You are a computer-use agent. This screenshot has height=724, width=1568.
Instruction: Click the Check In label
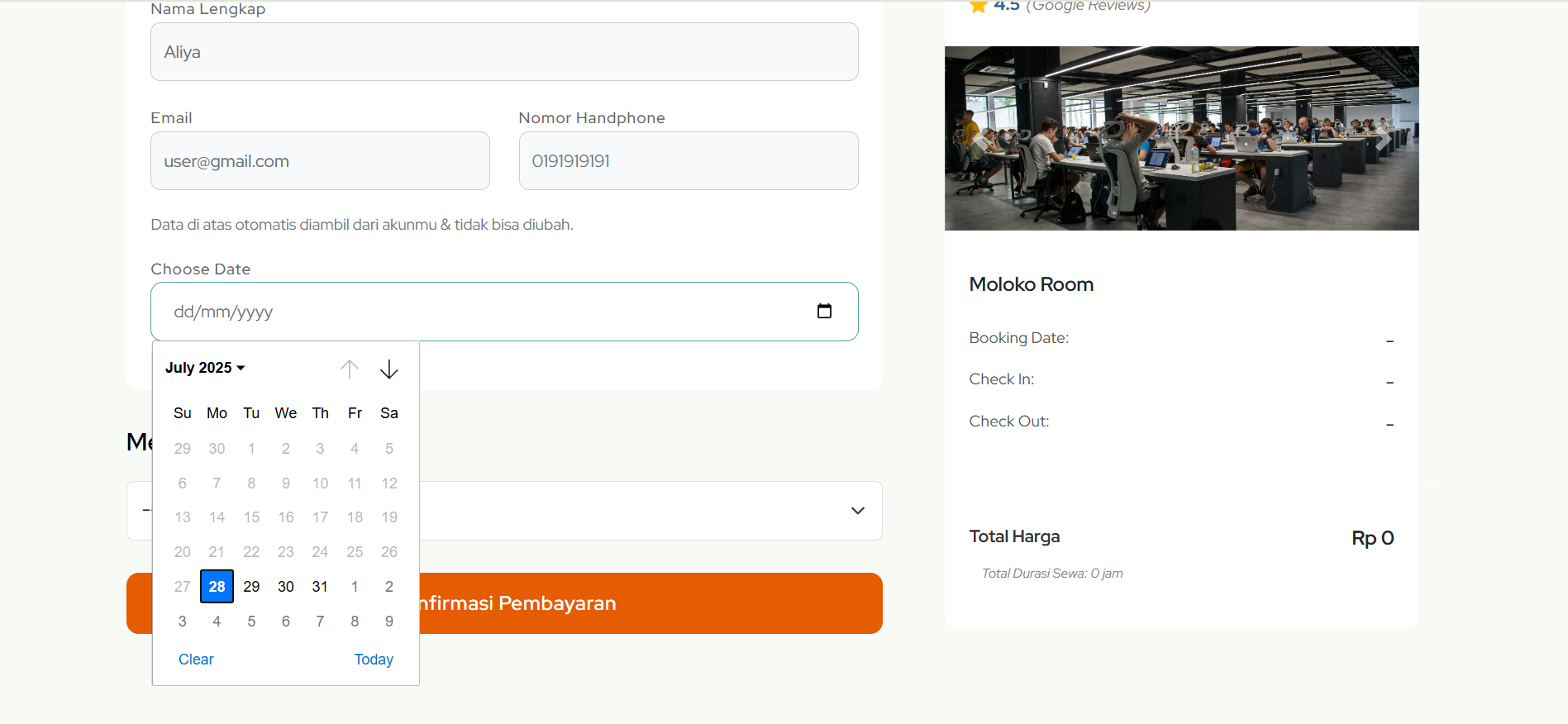[x=1002, y=379]
